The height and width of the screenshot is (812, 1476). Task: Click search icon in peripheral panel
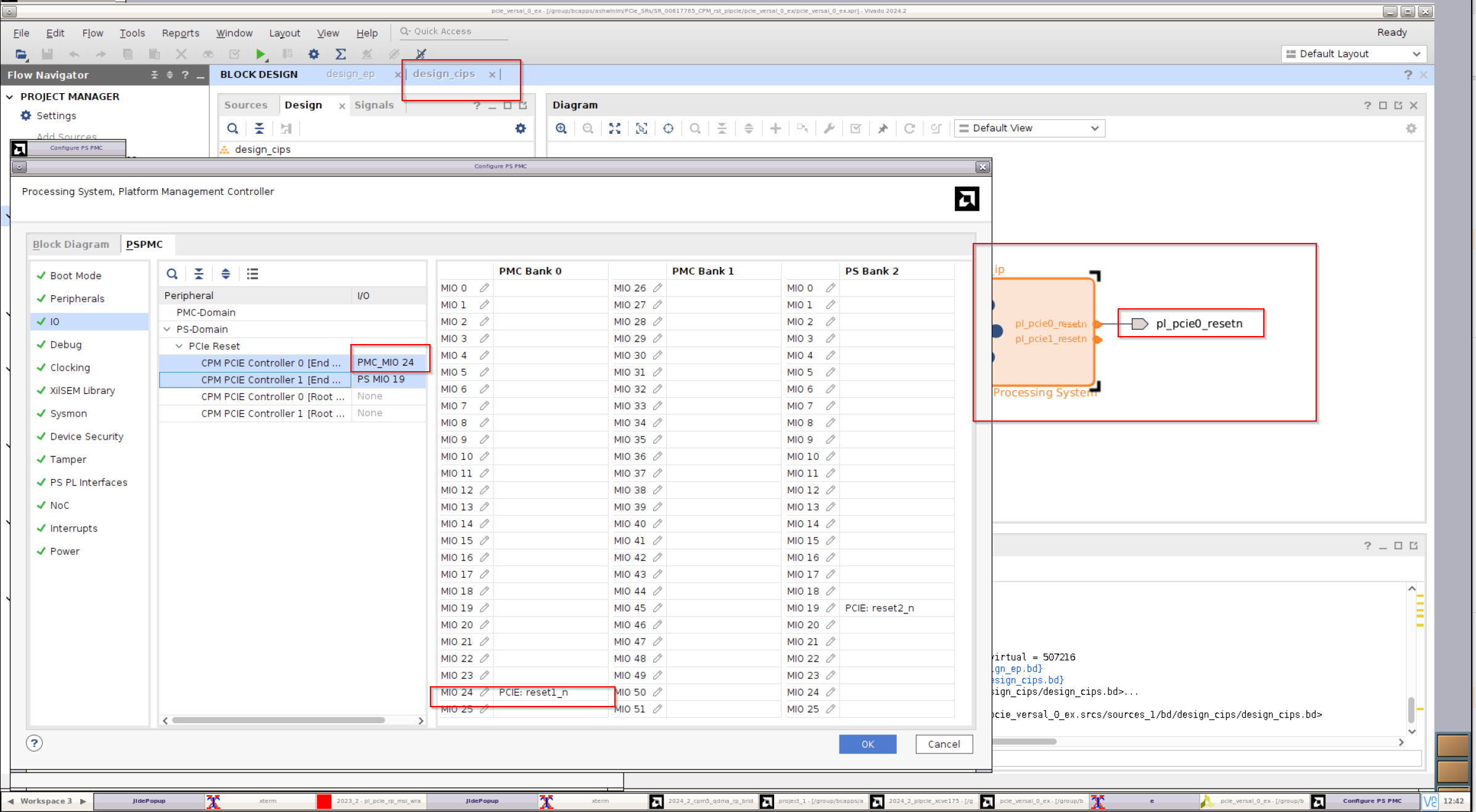(x=172, y=274)
